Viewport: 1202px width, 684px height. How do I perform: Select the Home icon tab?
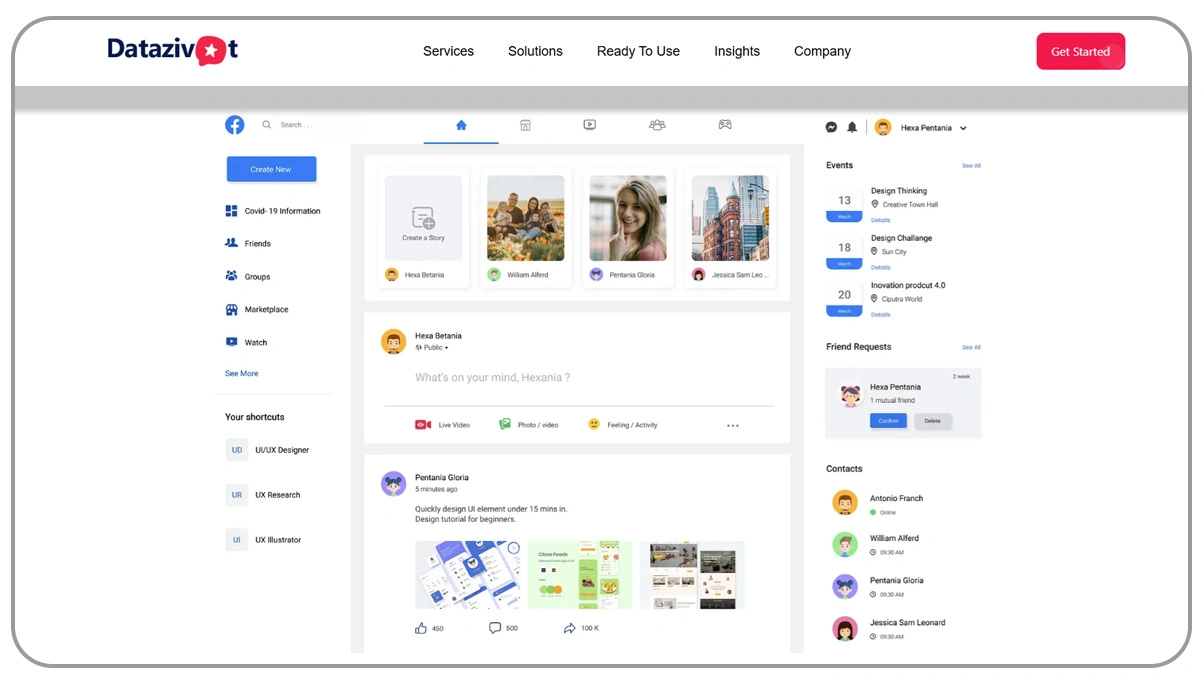tap(461, 125)
